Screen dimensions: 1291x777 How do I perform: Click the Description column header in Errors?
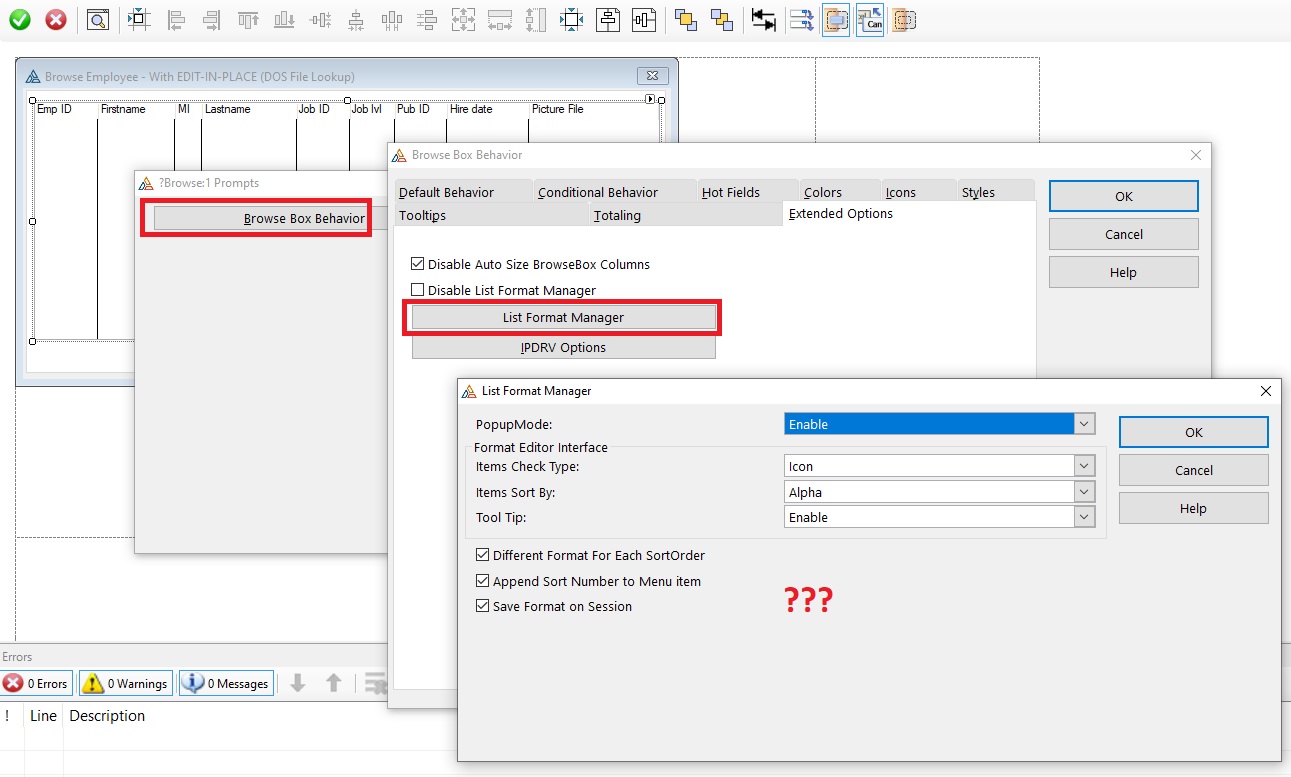click(107, 716)
